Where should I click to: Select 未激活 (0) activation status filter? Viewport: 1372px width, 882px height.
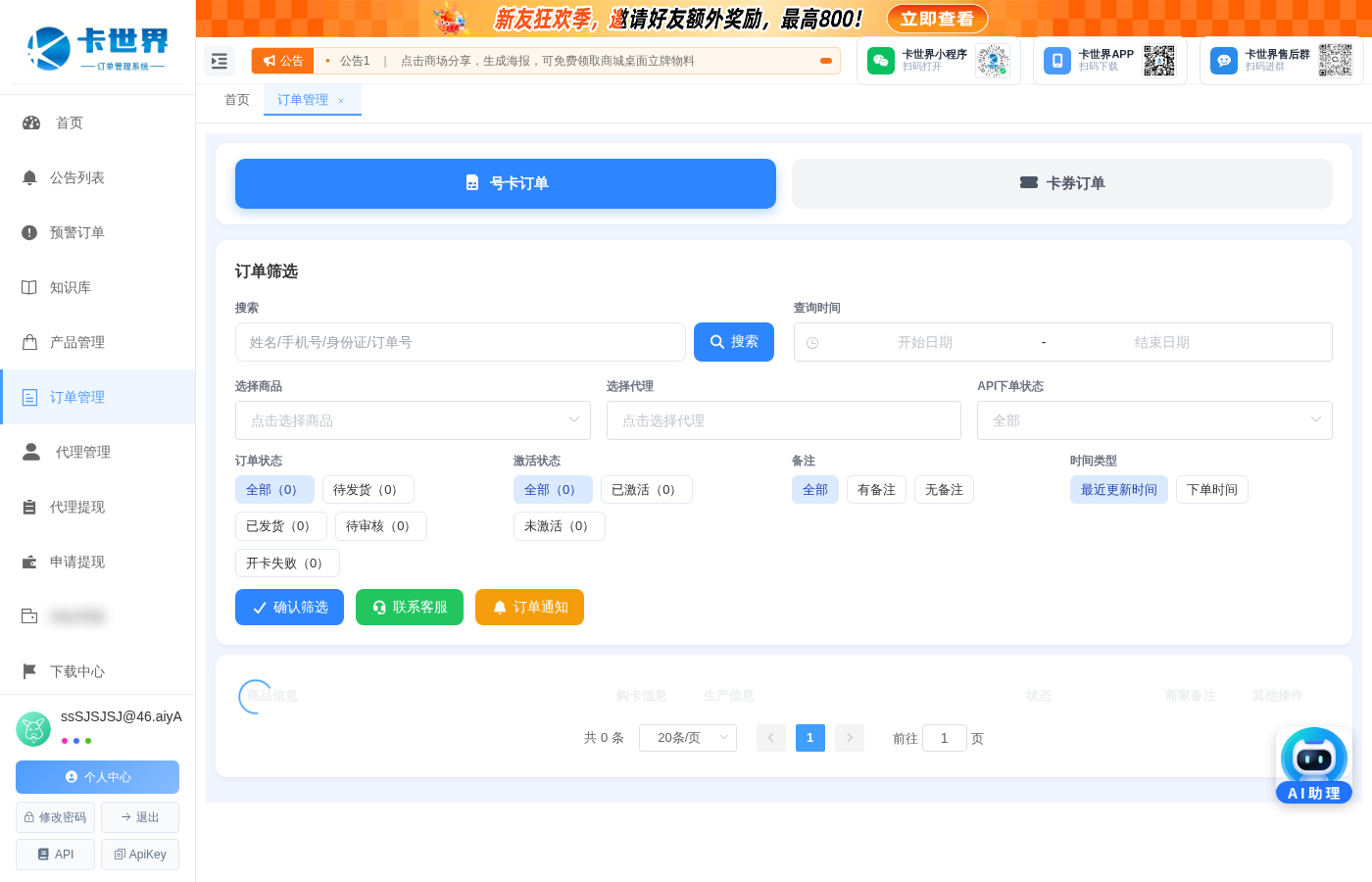(x=560, y=526)
